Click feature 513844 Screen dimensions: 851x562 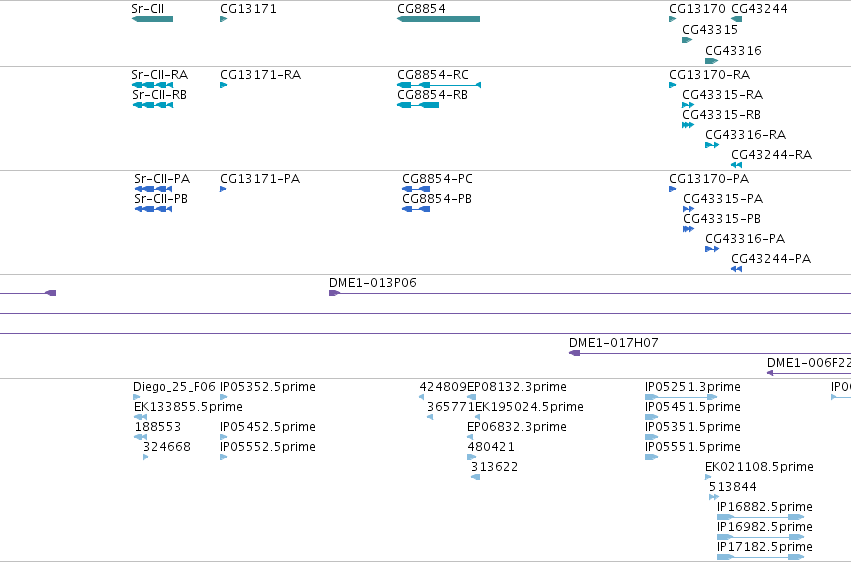[x=714, y=497]
